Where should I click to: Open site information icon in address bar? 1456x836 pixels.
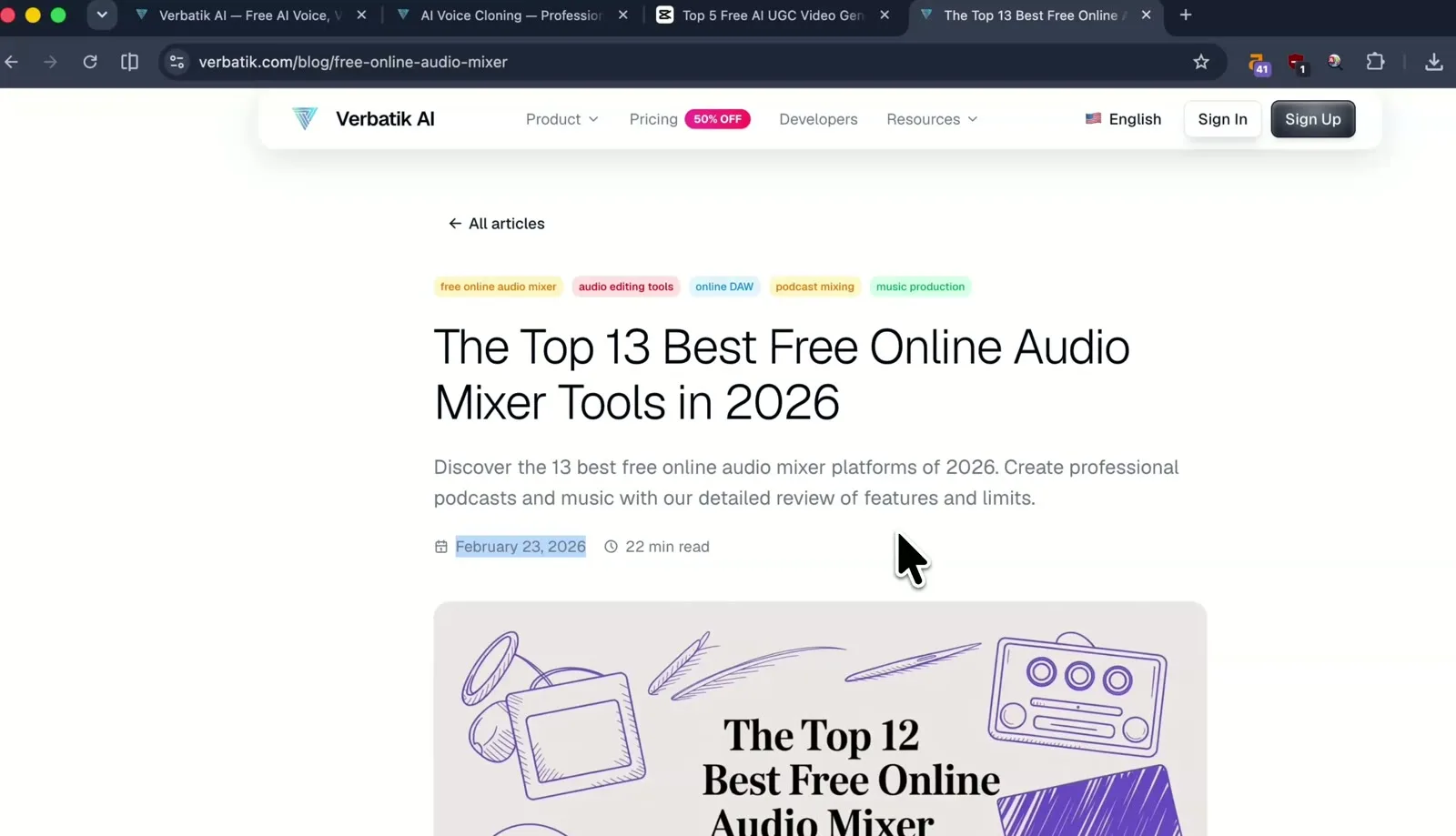(177, 62)
